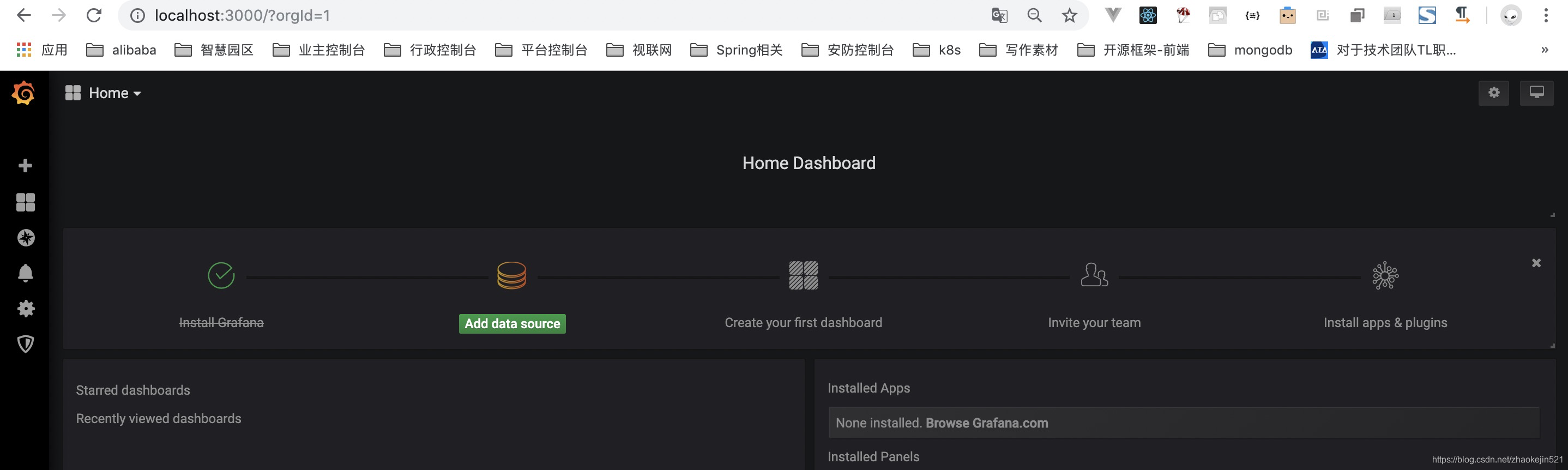Open the 开源框架-前端 bookmark folder
Viewport: 1568px width, 470px height.
click(1133, 50)
